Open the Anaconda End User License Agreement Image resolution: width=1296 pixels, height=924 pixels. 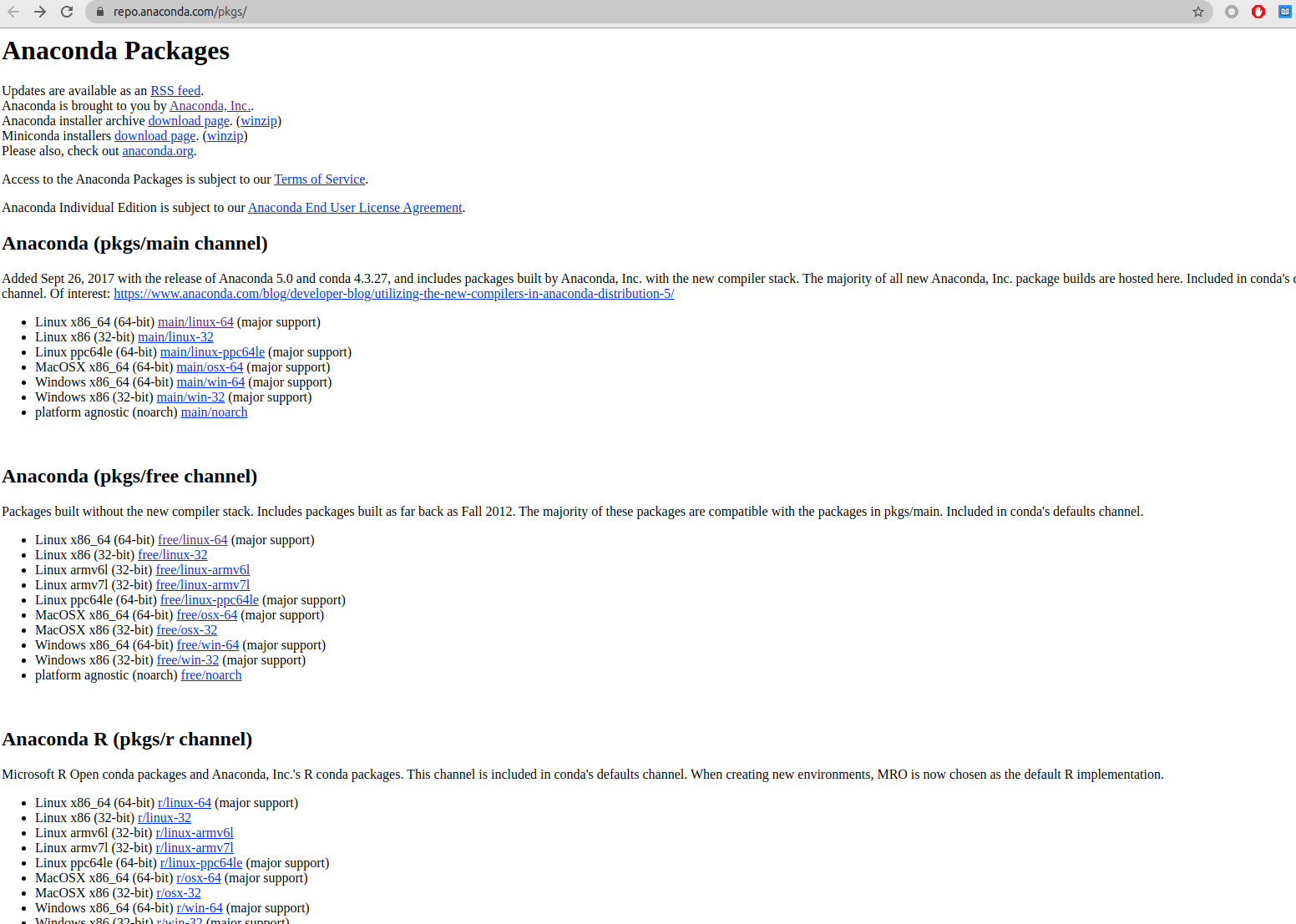(354, 208)
